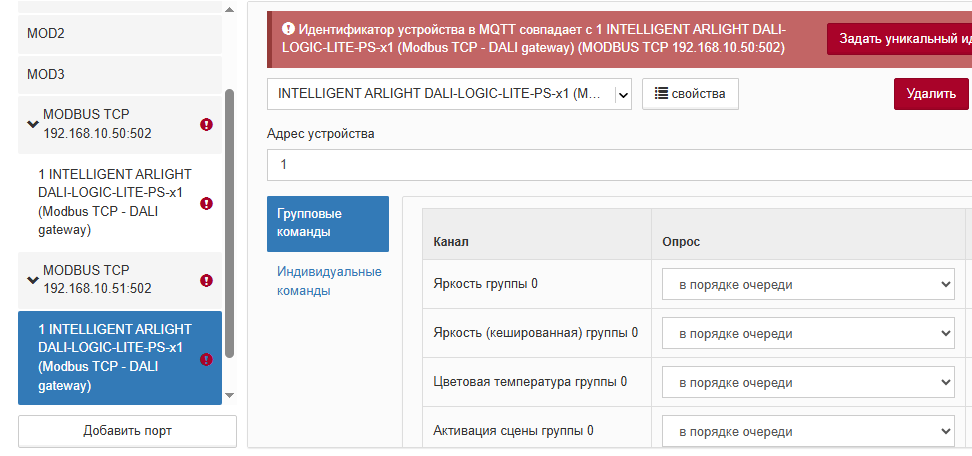Open polling dropdown for Яркость (кешированная) группы 0
Viewport: 972px width, 456px height.
808,334
